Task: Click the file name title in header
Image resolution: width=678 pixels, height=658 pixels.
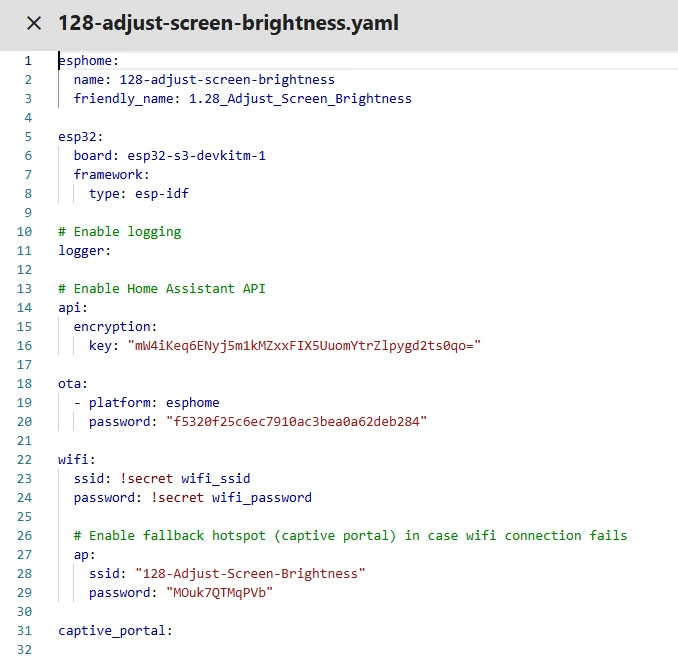Action: point(228,23)
